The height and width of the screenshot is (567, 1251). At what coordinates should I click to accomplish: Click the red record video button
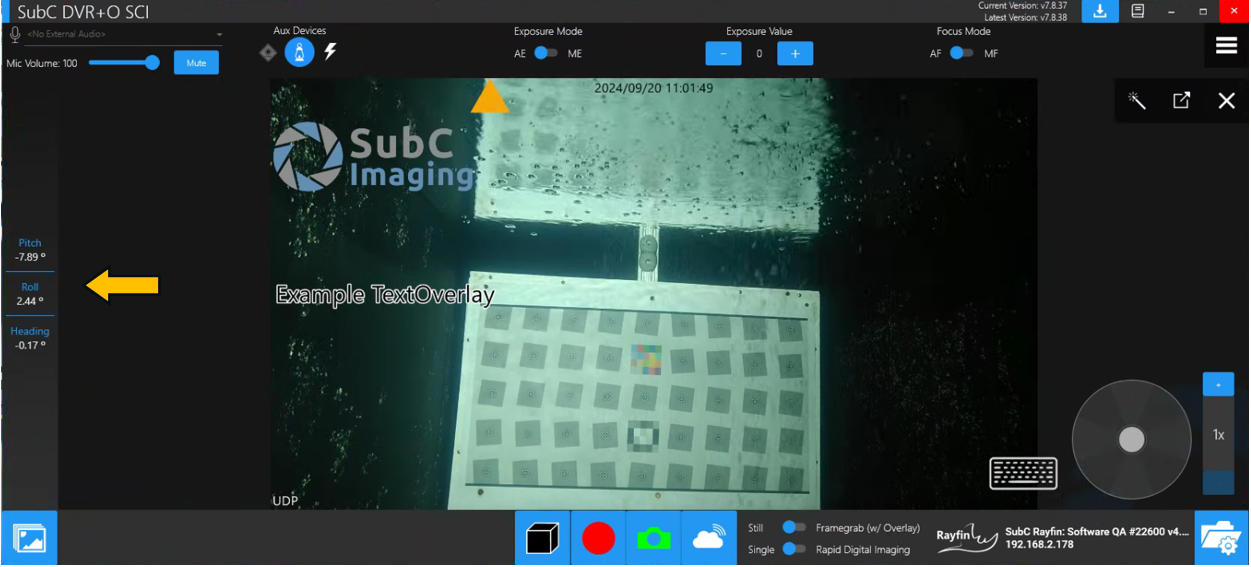click(598, 539)
